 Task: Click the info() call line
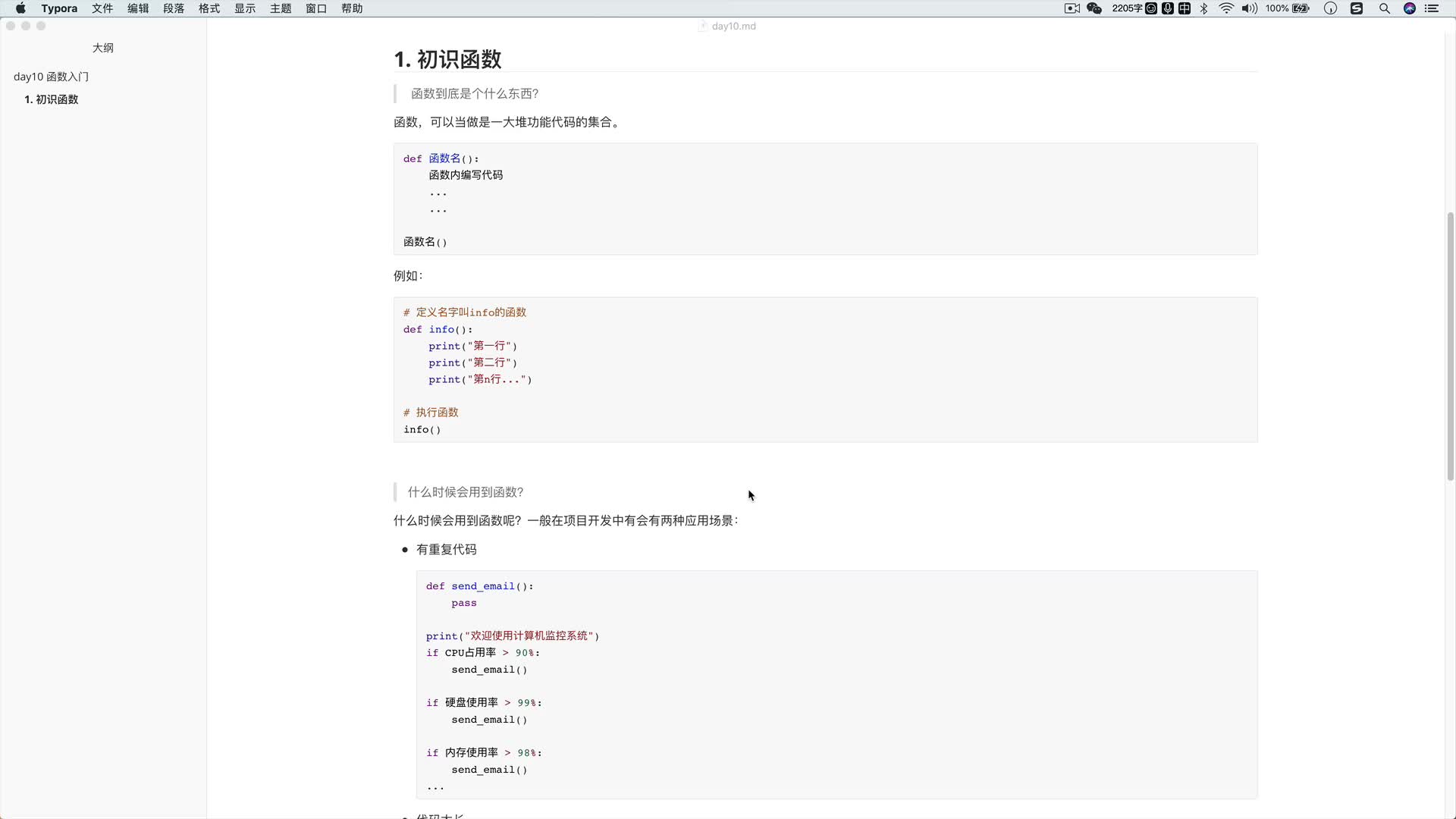pyautogui.click(x=422, y=429)
